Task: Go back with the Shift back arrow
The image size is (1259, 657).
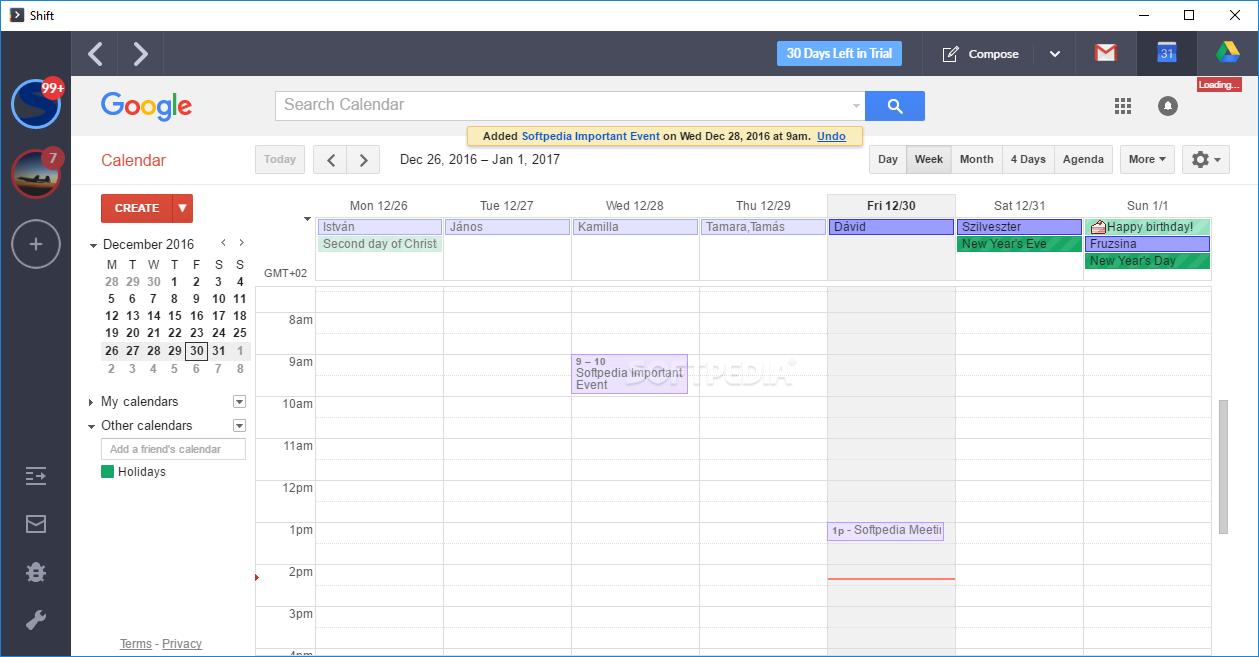Action: coord(95,54)
